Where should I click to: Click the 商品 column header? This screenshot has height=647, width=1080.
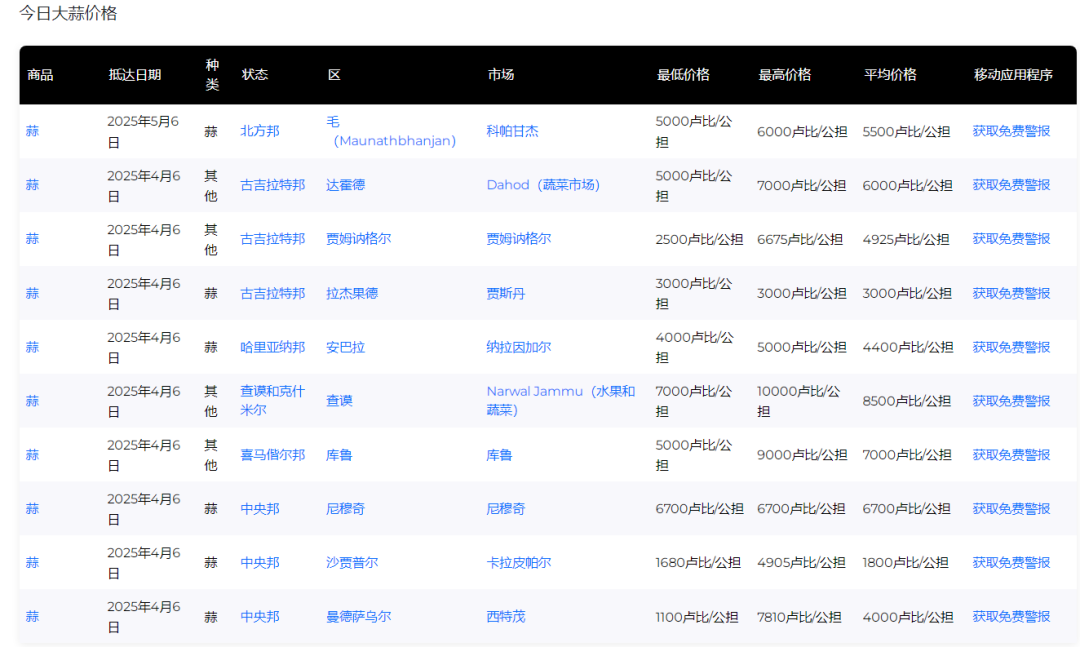pyautogui.click(x=40, y=74)
